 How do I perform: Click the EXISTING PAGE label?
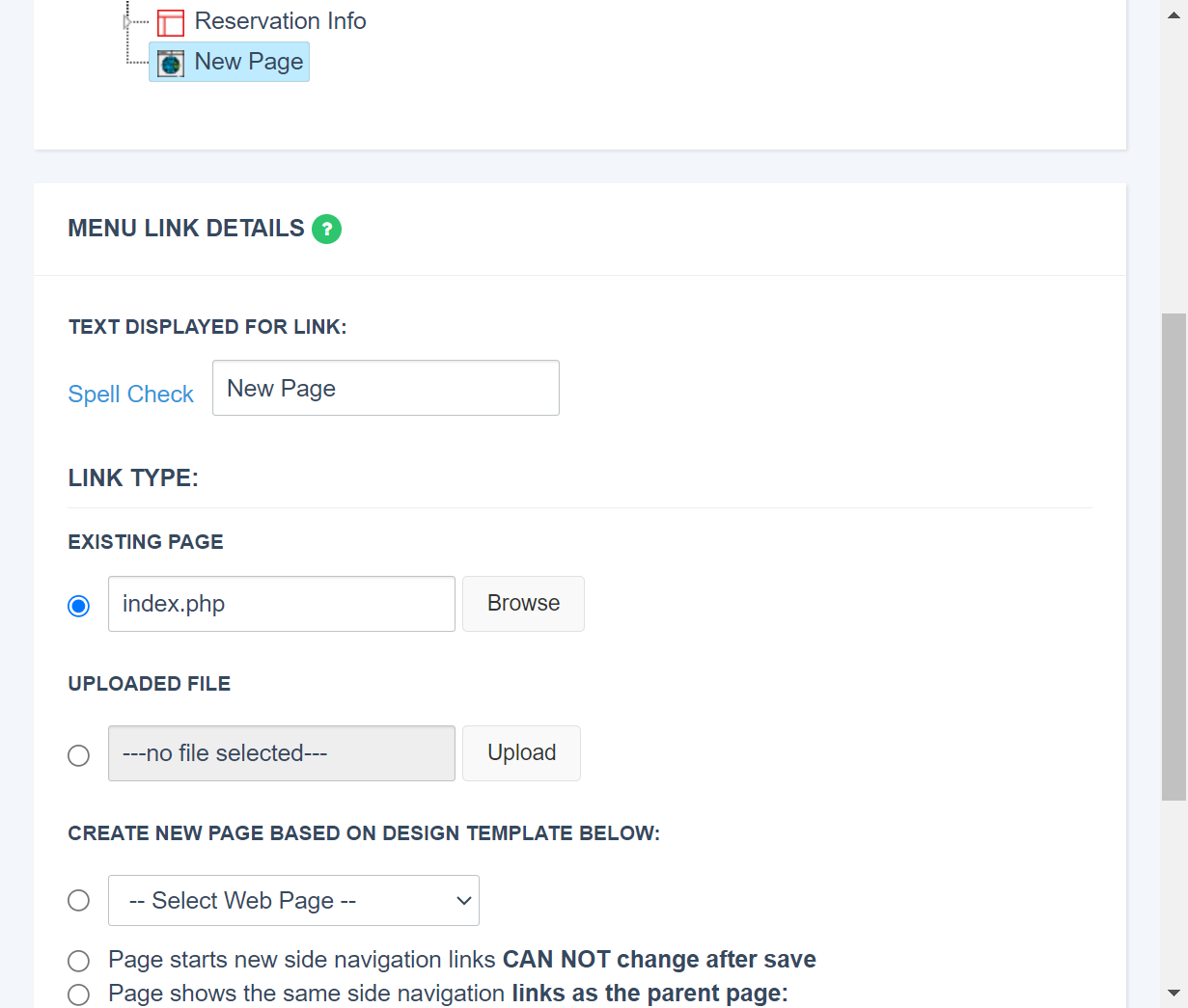click(146, 542)
